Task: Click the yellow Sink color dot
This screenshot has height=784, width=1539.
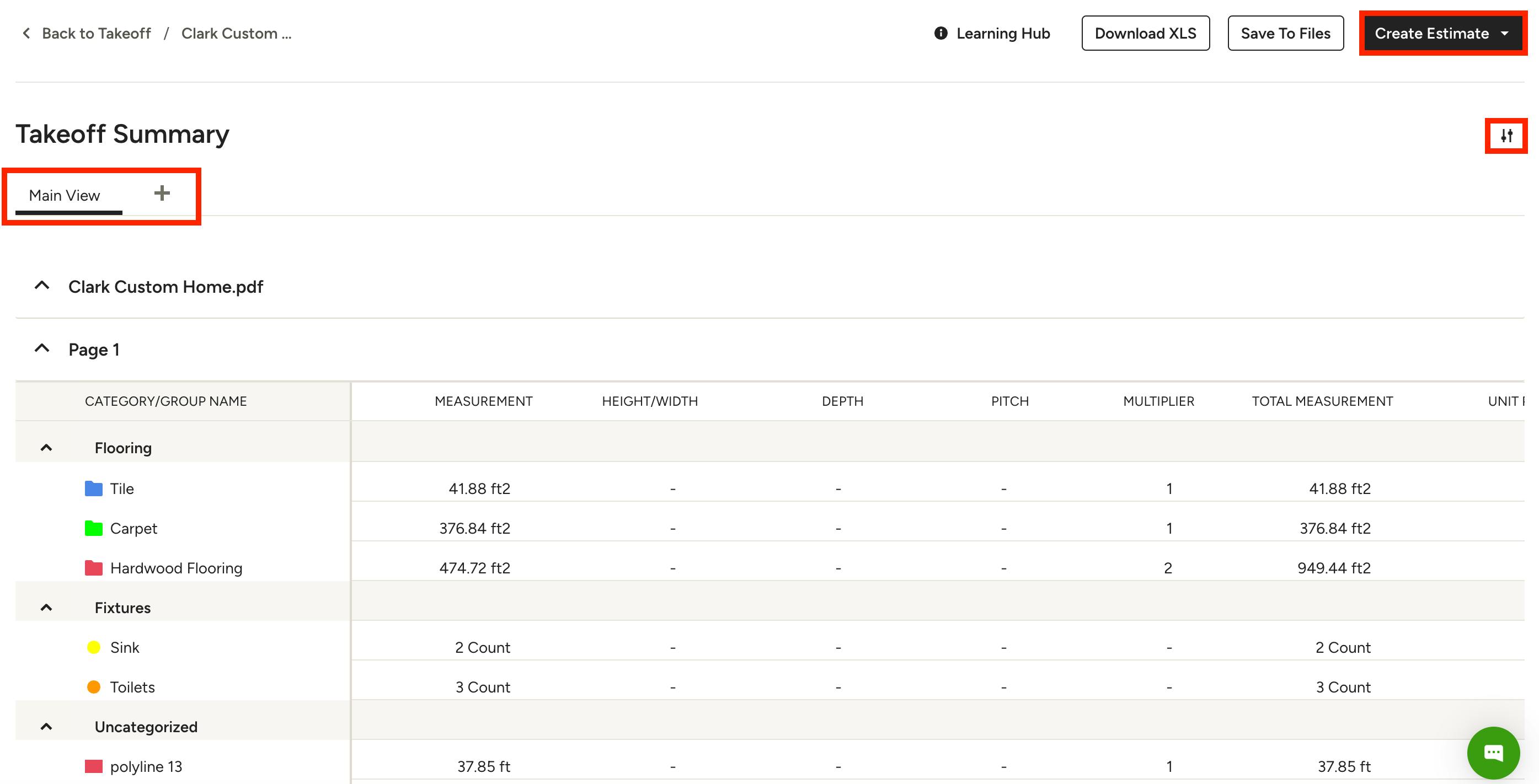Action: (x=94, y=647)
